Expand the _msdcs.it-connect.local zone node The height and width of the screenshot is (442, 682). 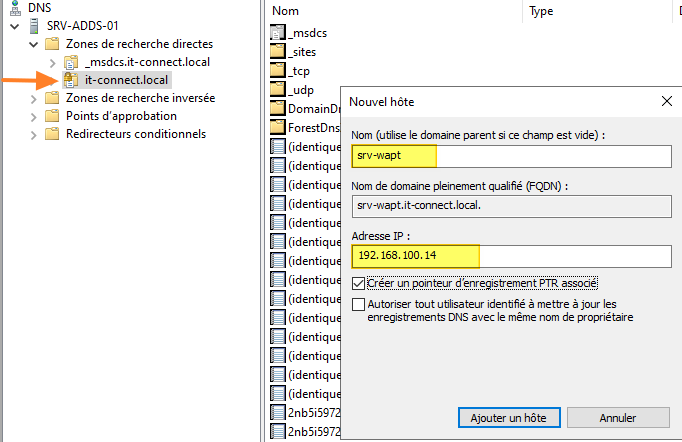[53, 63]
